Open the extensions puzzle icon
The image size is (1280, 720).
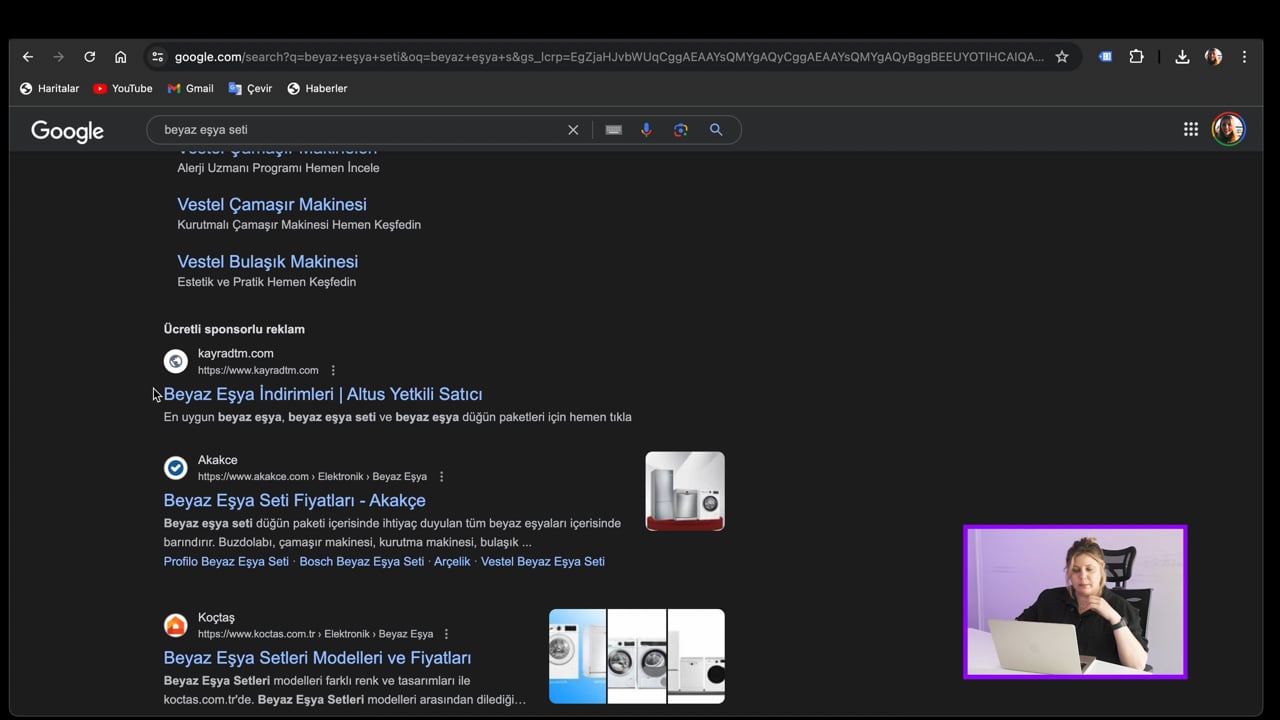(x=1136, y=57)
